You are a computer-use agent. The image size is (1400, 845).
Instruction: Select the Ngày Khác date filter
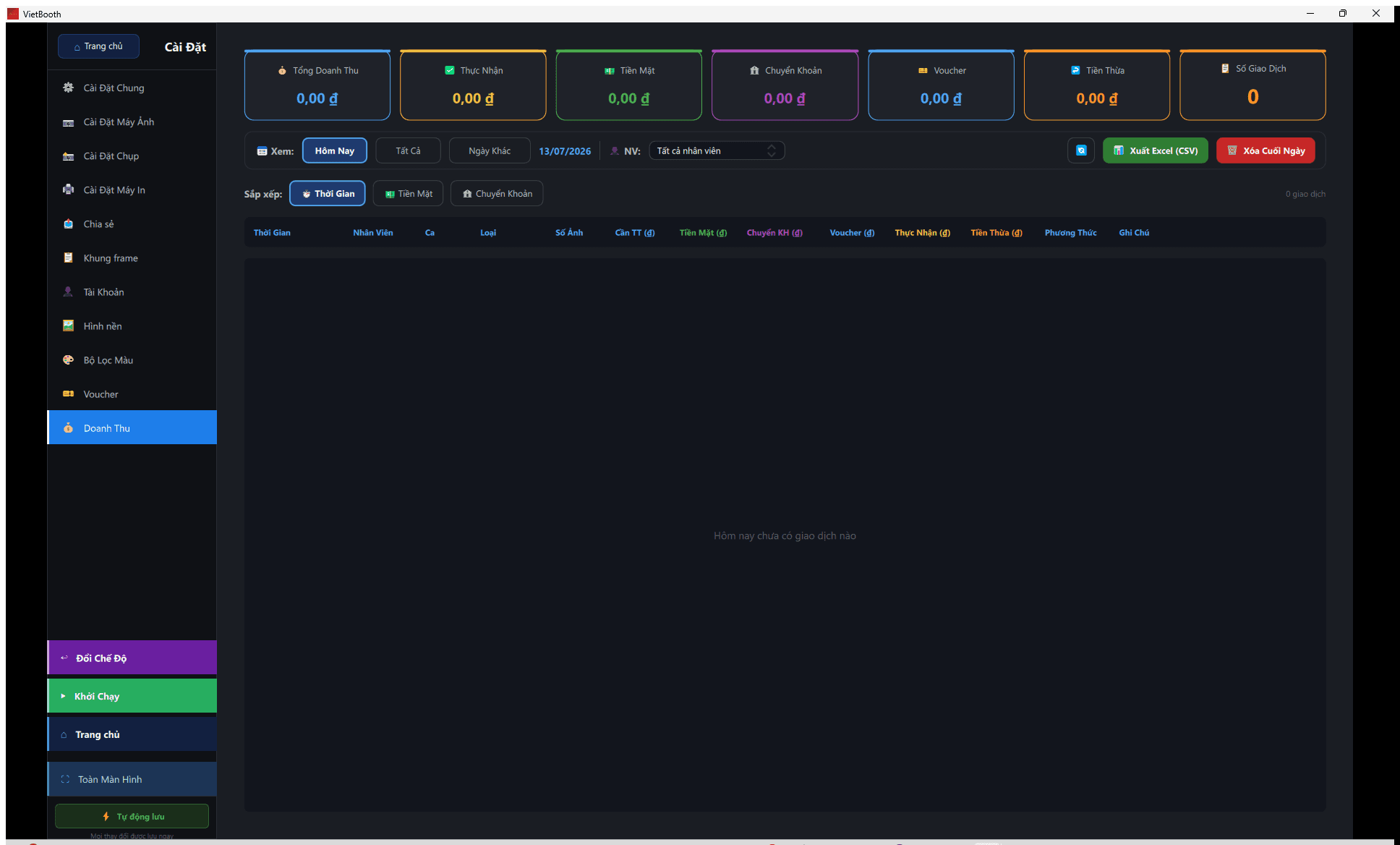(x=490, y=150)
